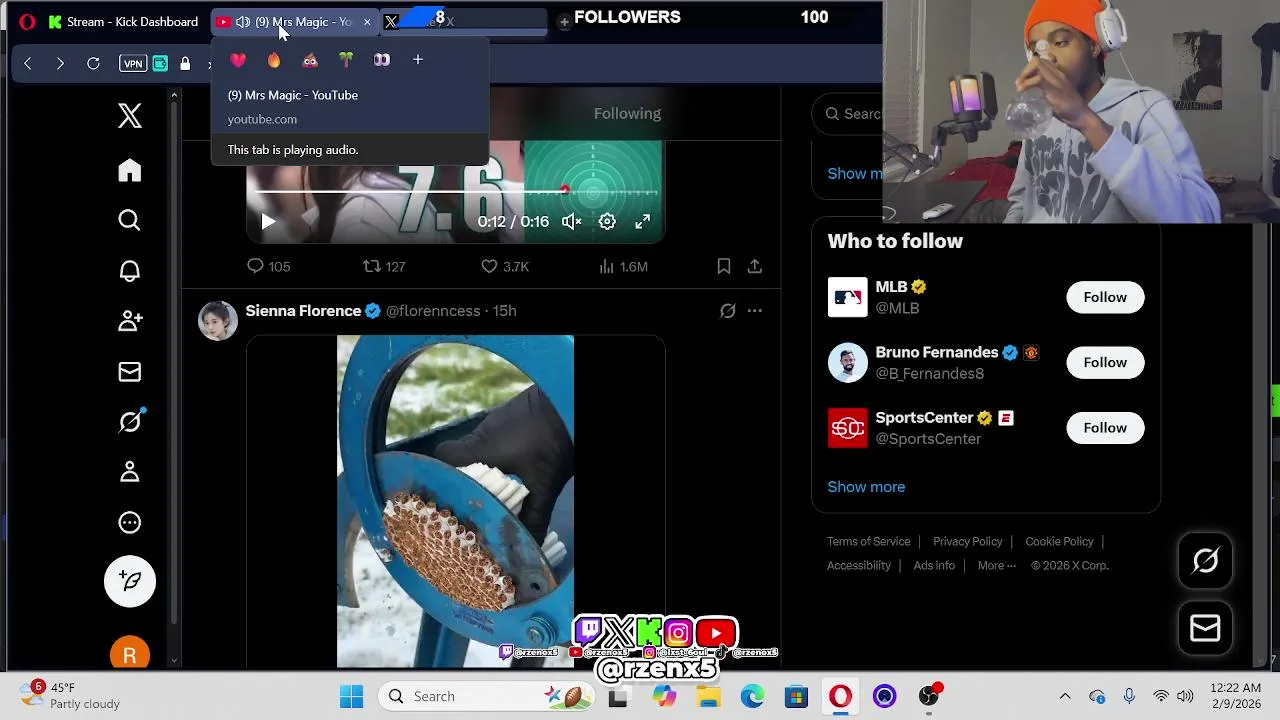Open File Explorer from taskbar
Viewport: 1280px width, 720px height.
708,696
